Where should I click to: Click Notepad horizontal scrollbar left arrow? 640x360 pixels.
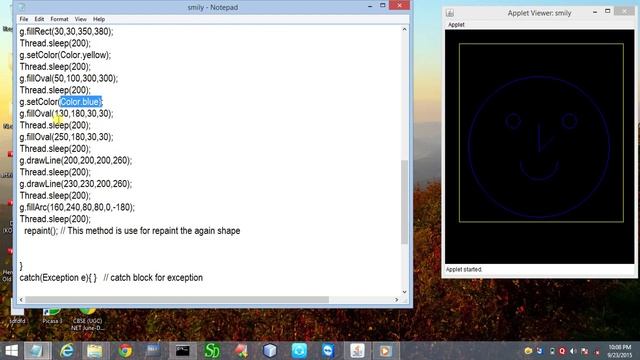coord(21,300)
